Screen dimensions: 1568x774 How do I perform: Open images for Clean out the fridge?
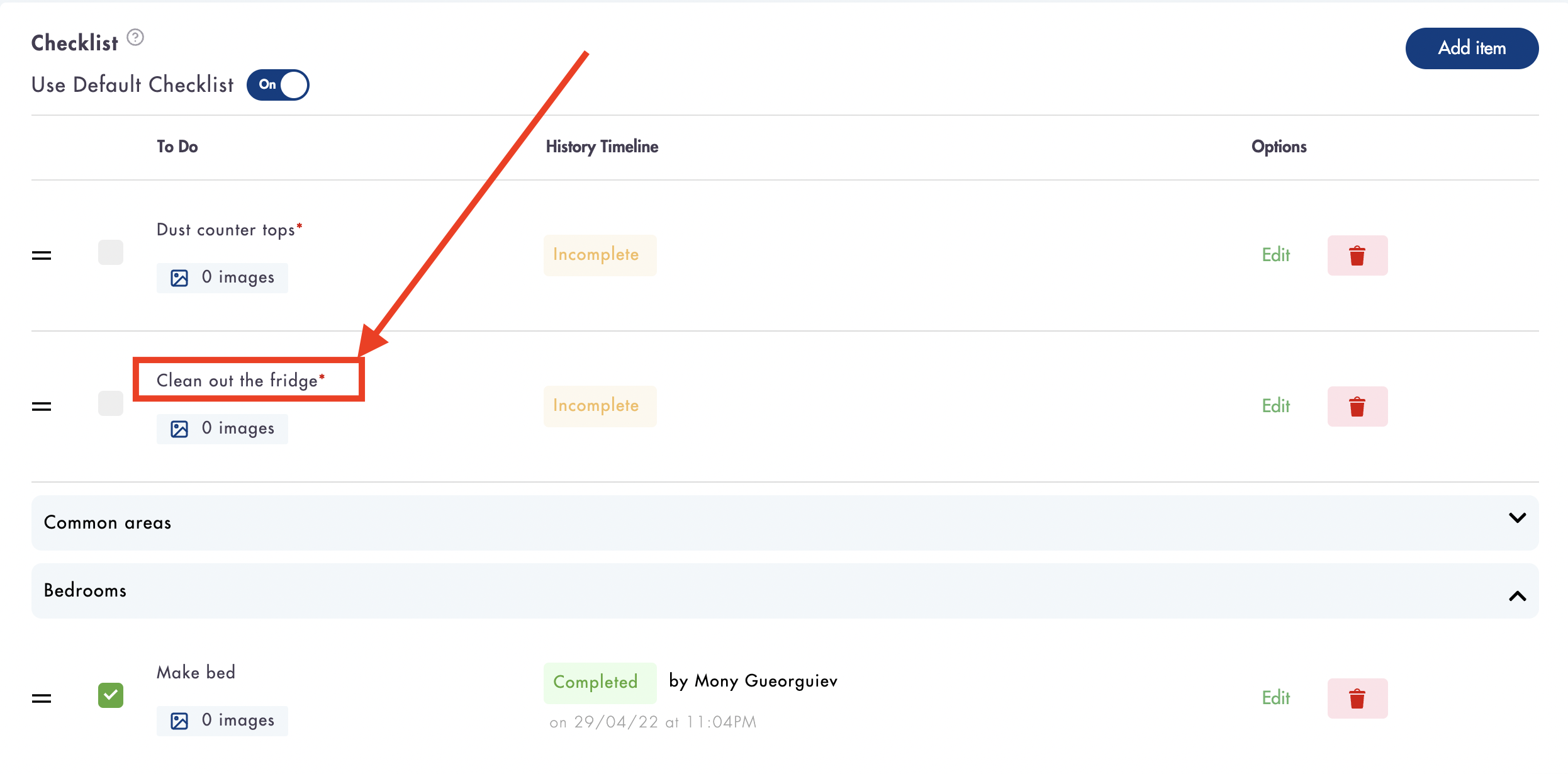(x=222, y=429)
